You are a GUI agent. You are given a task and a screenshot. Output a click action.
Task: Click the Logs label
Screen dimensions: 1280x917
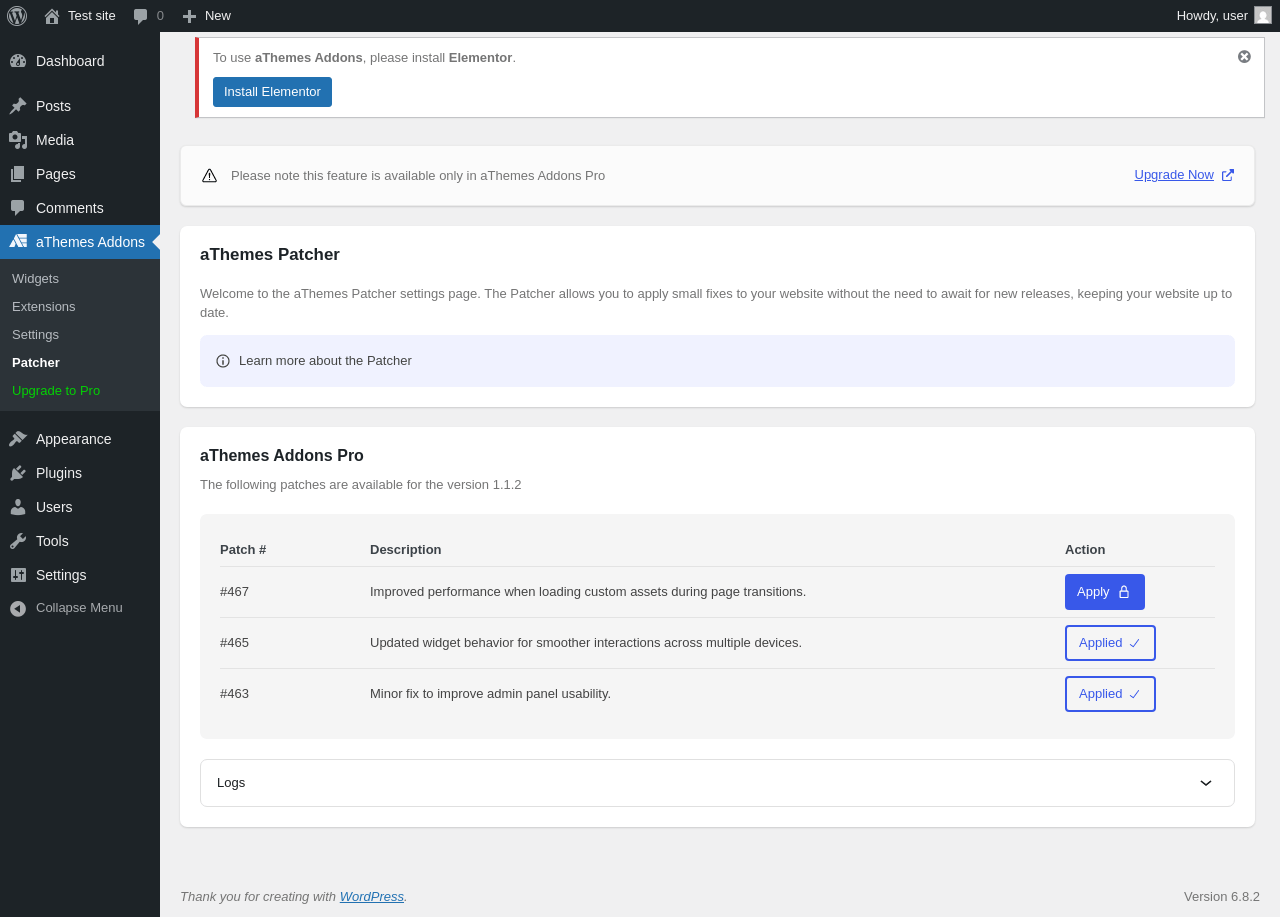tap(231, 783)
